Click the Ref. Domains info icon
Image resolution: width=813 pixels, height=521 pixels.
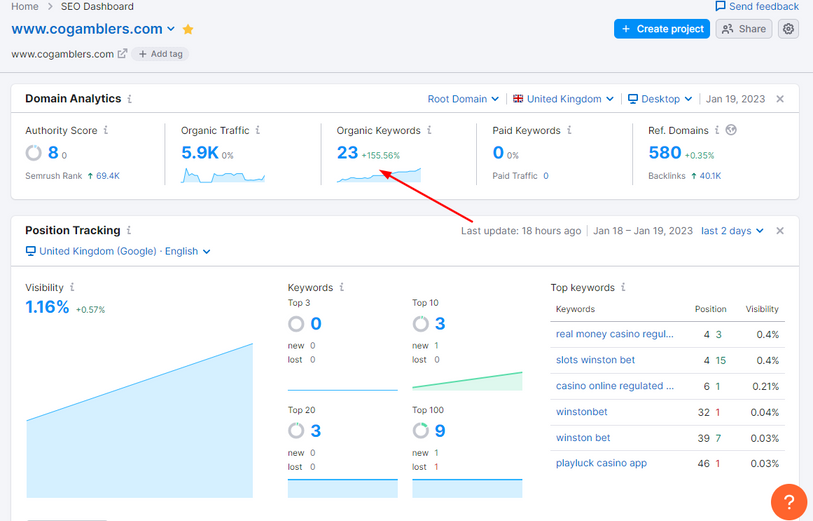point(717,130)
